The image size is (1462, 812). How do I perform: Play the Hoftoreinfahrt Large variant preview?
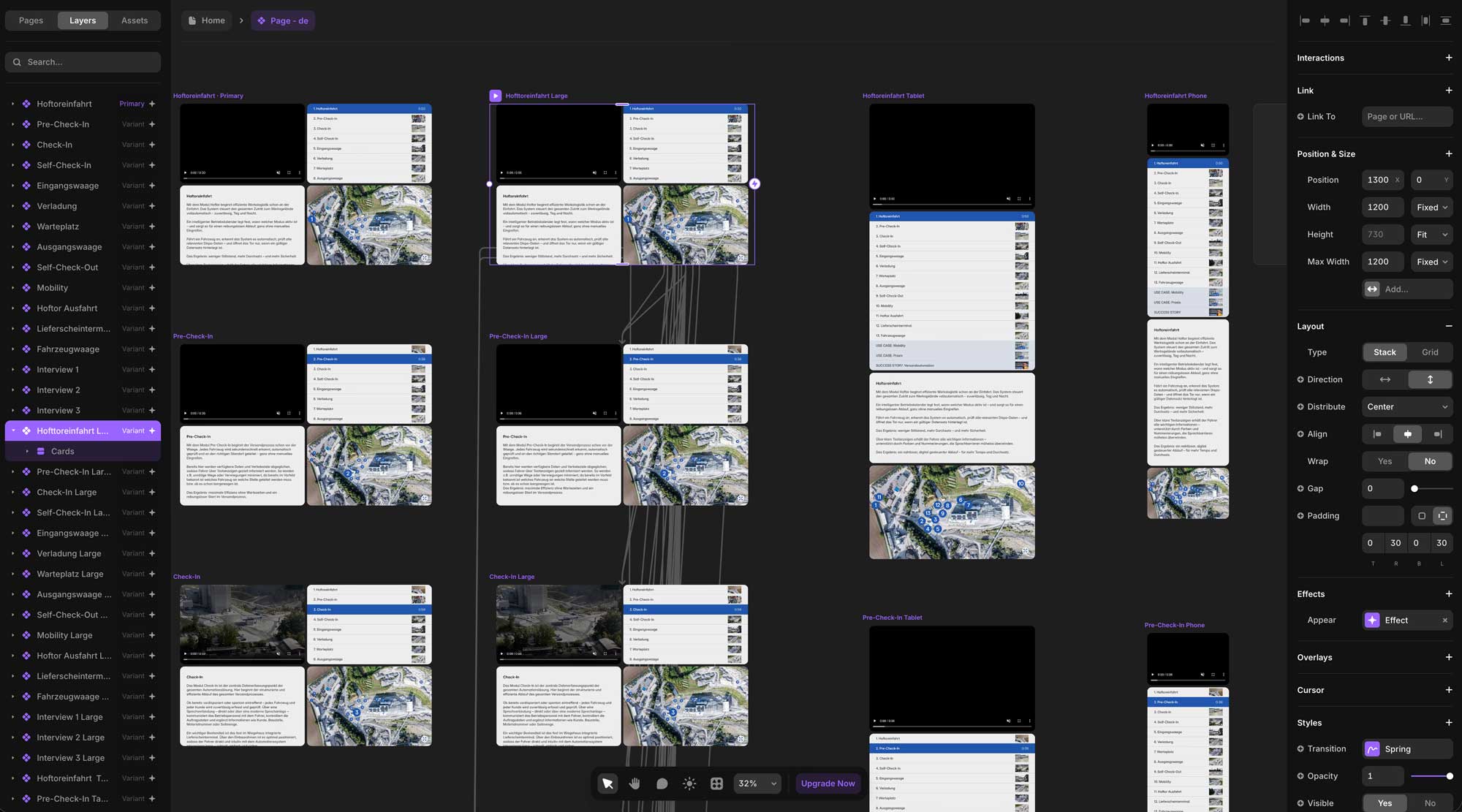click(495, 96)
